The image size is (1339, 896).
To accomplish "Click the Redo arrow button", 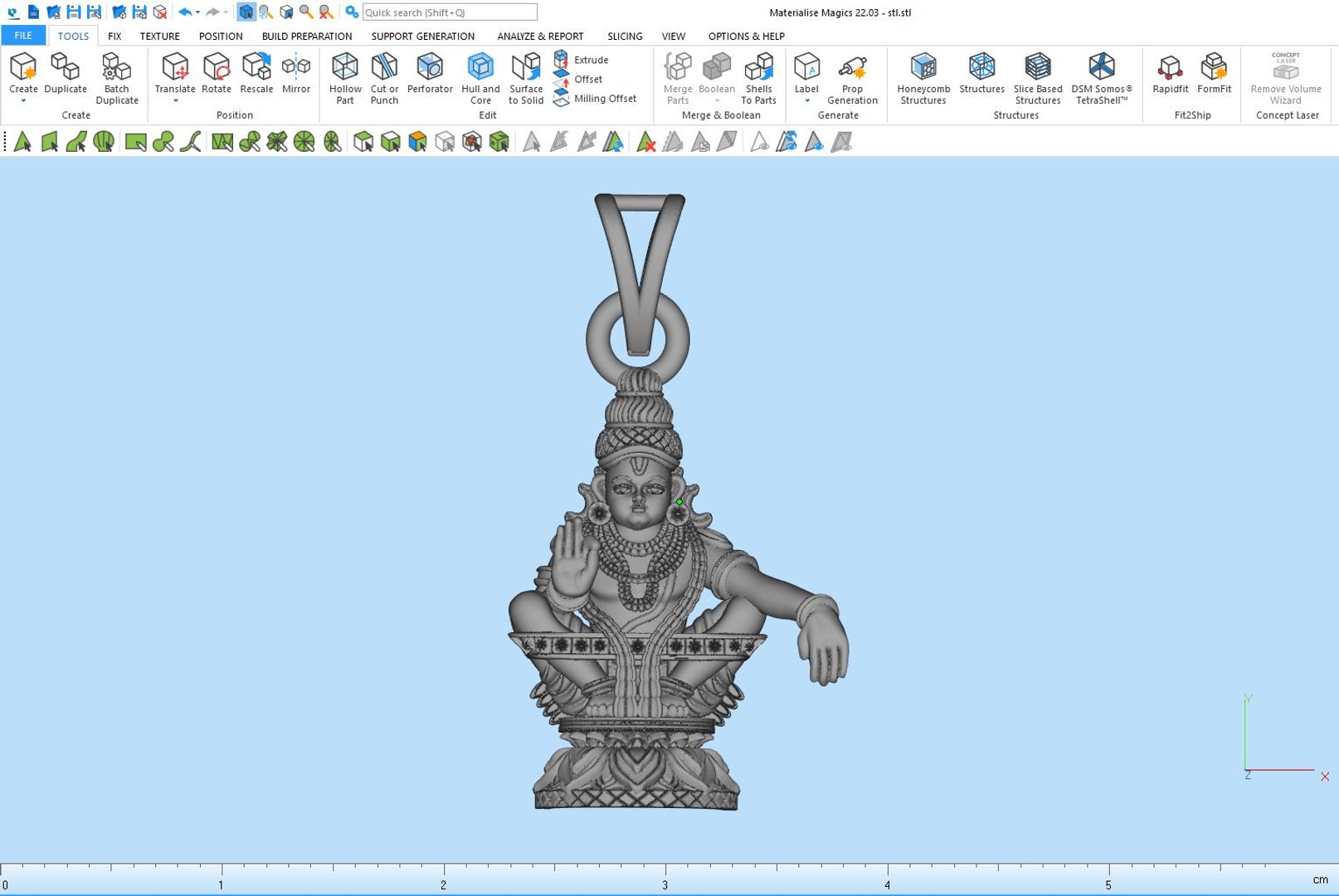I will pyautogui.click(x=213, y=12).
